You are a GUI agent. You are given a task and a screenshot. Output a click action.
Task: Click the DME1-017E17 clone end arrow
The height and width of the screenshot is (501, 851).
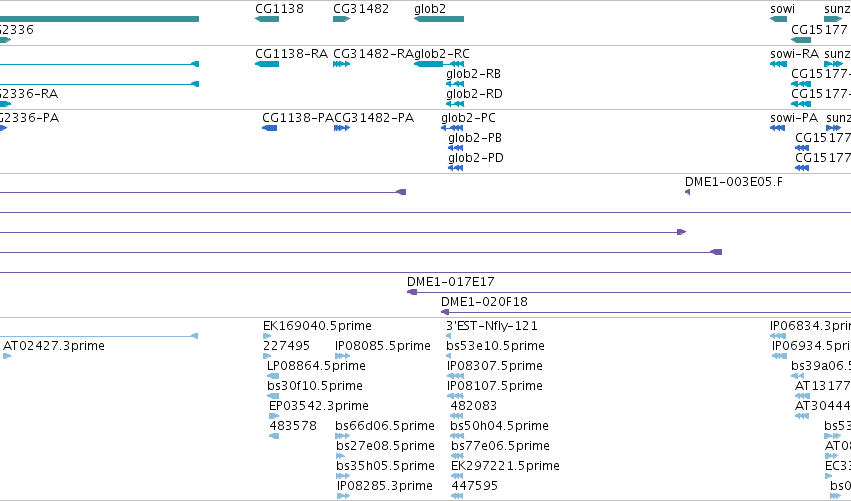tap(412, 292)
